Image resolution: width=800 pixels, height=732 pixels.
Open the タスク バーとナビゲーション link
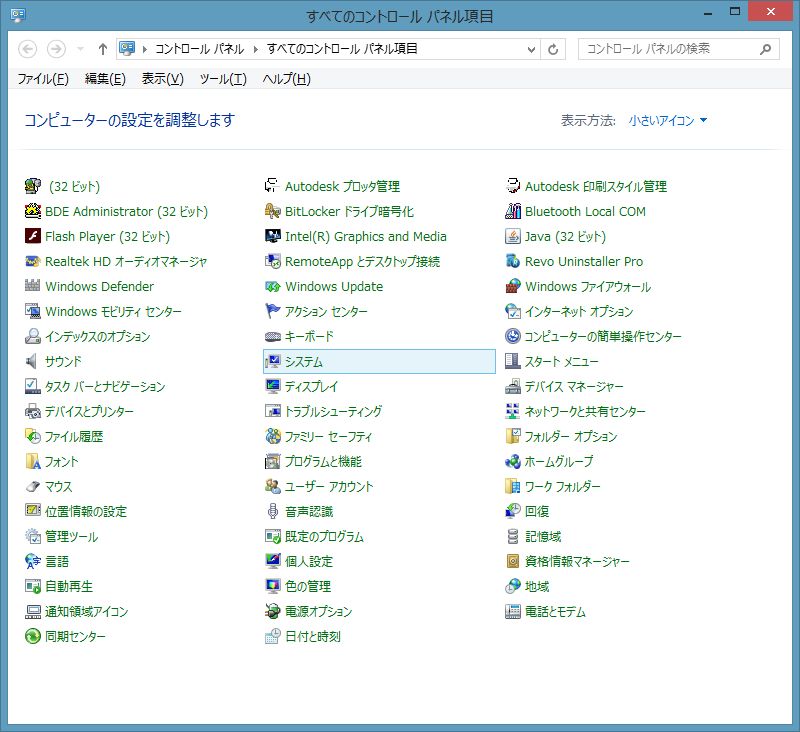pos(105,386)
